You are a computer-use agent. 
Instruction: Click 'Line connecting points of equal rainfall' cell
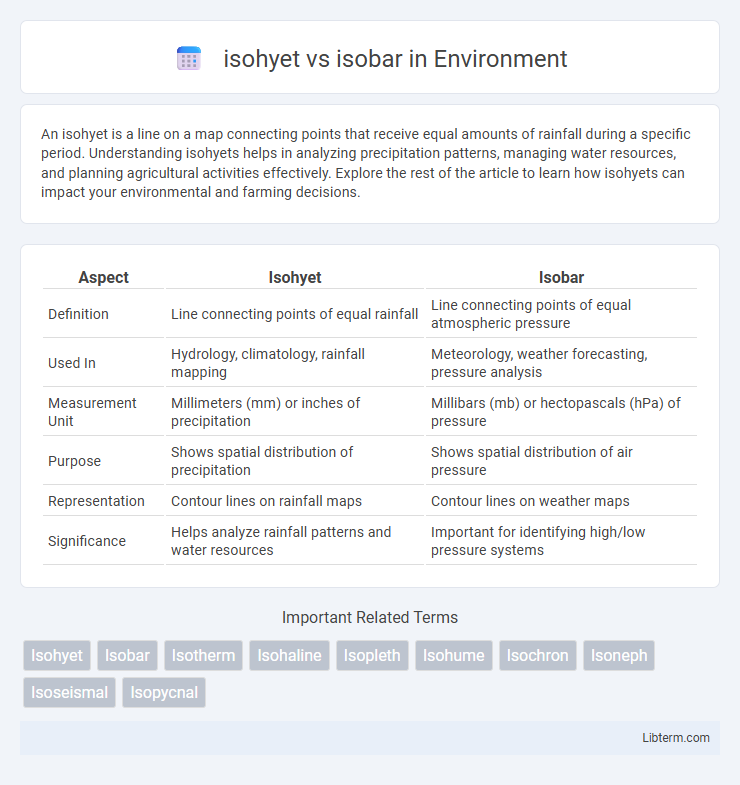coord(294,314)
